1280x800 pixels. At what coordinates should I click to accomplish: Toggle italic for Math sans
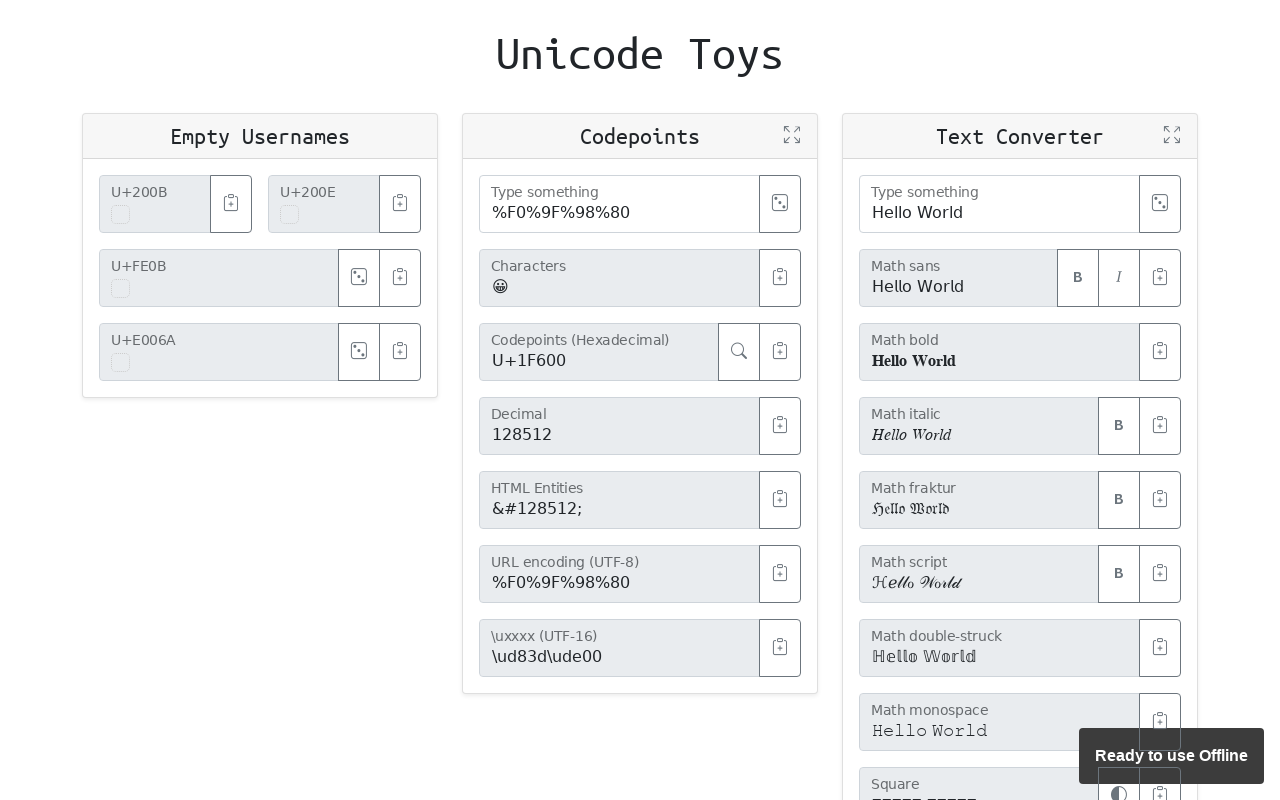click(1119, 278)
